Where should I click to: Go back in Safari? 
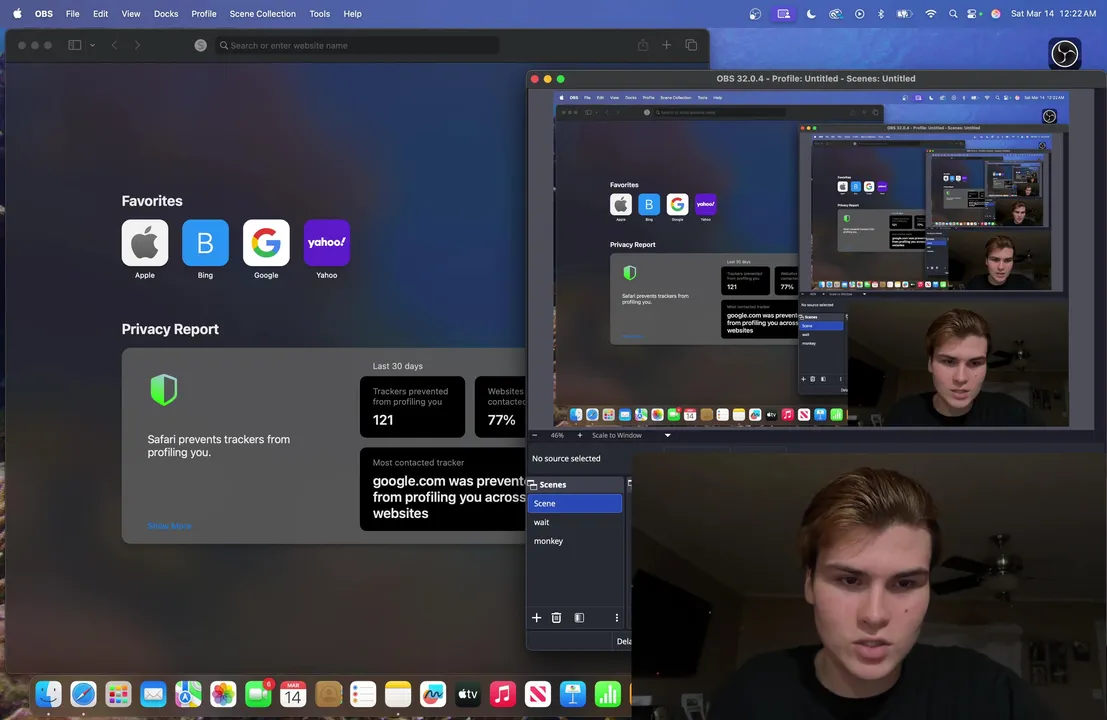[x=114, y=45]
